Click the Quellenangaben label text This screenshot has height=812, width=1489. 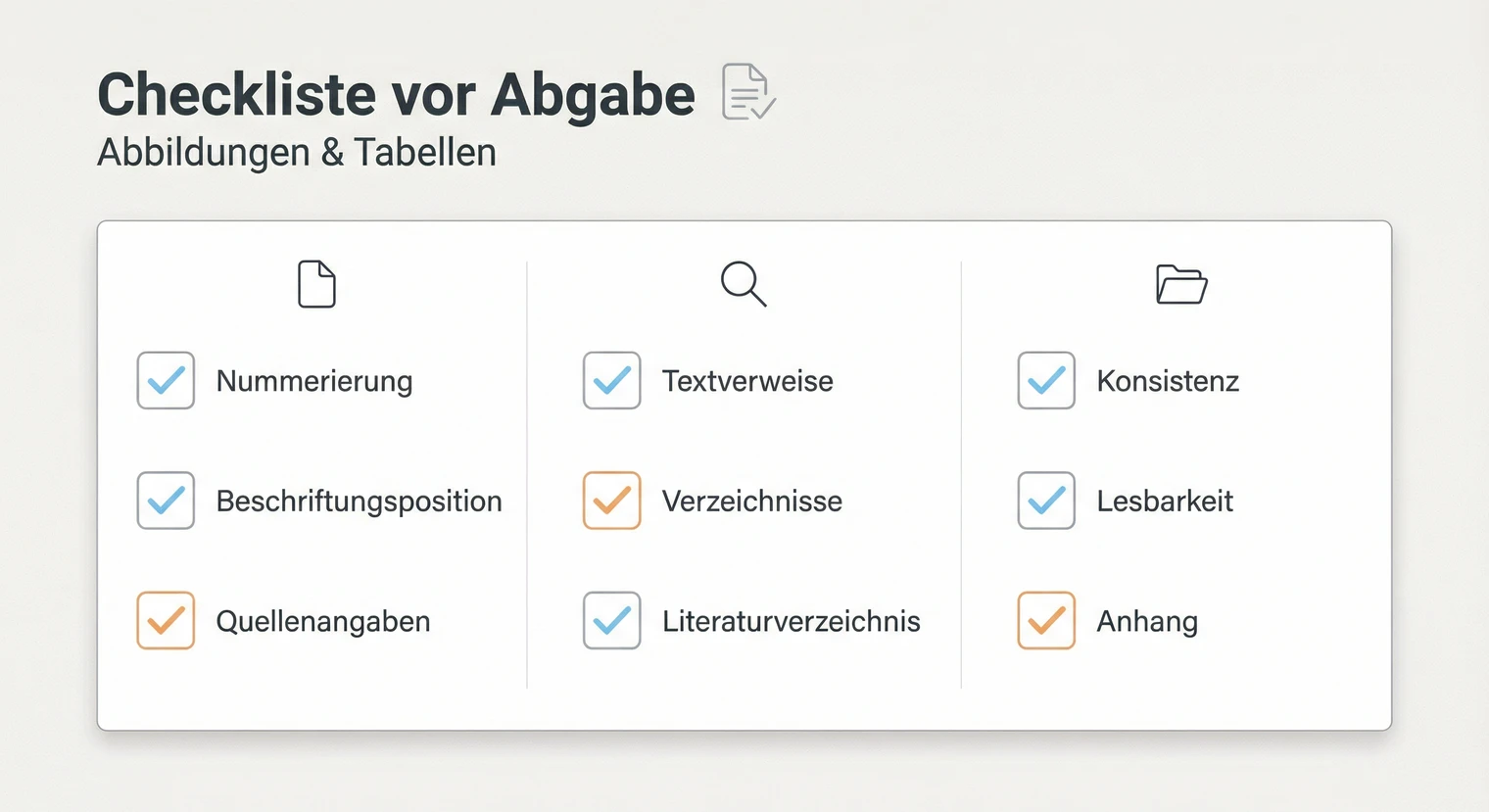coord(323,620)
